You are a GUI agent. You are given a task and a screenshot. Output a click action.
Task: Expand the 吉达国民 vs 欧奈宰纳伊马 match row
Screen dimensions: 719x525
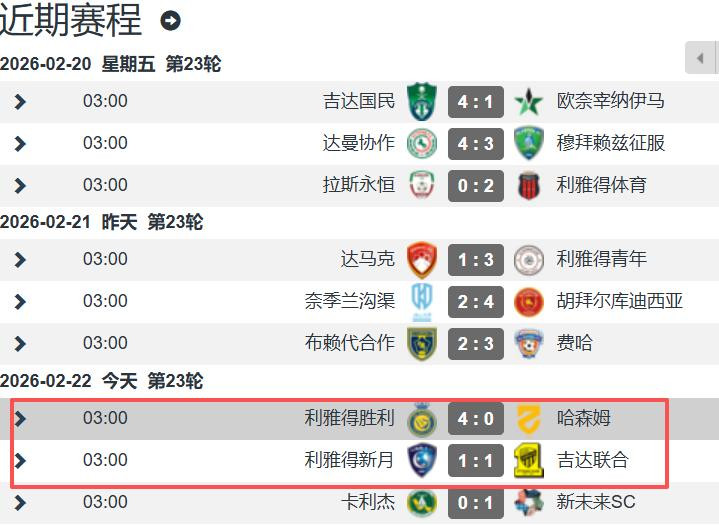pyautogui.click(x=20, y=101)
